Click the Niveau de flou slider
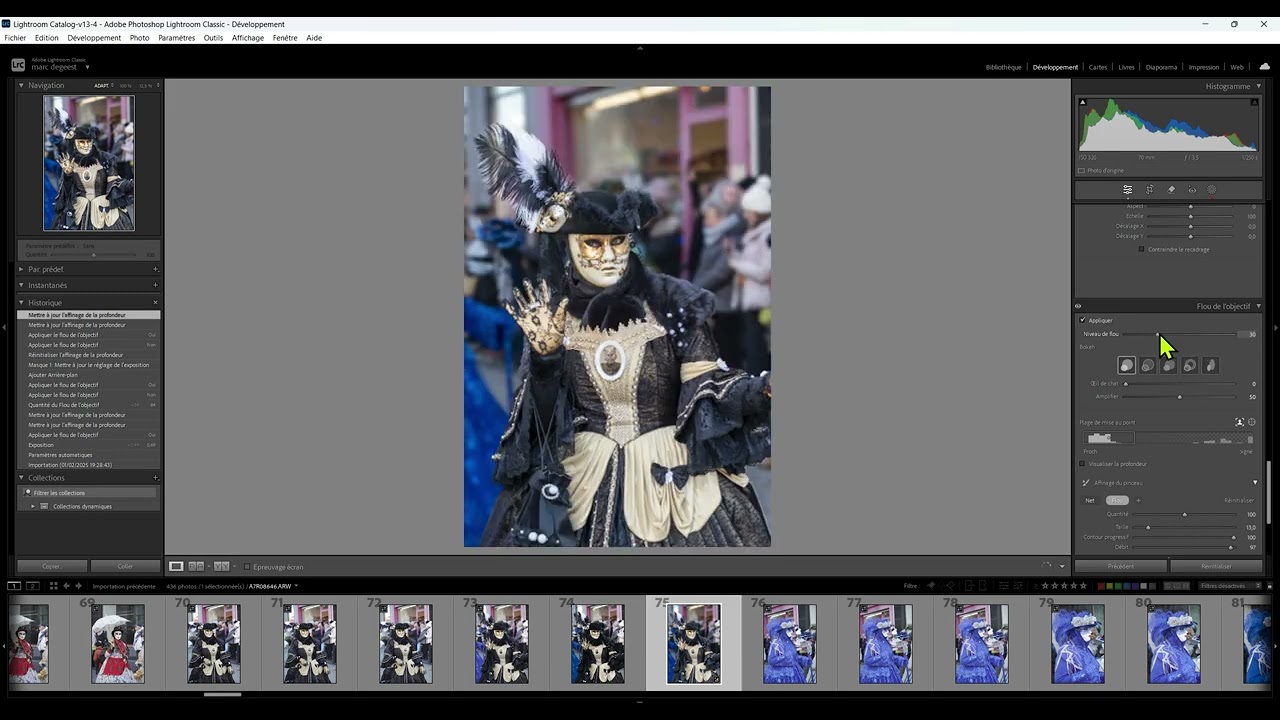This screenshot has width=1280, height=720. [x=1178, y=334]
